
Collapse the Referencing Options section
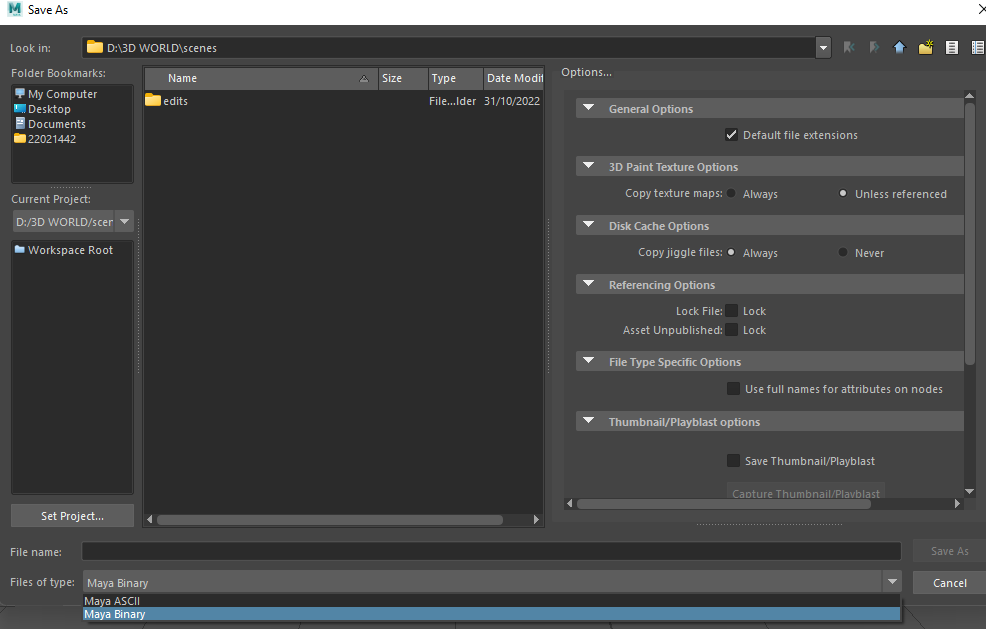pos(589,284)
